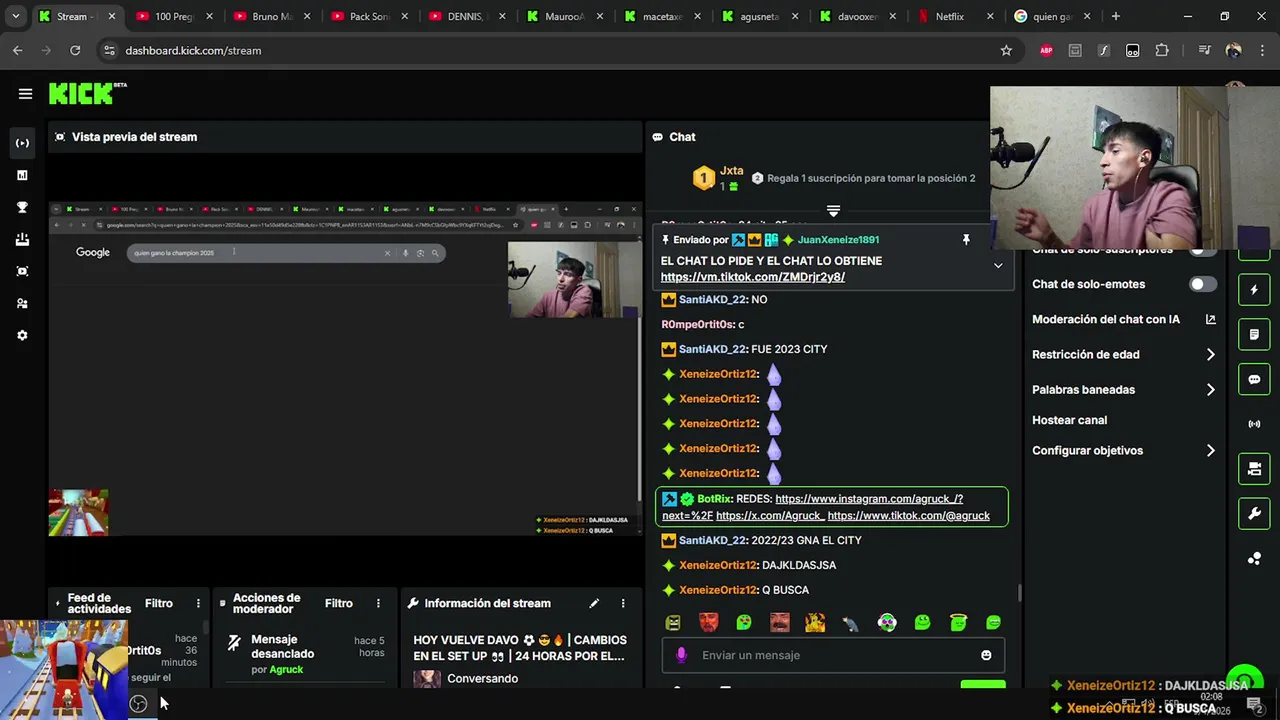
Task: Expand Restricción de edad option
Action: pos(1210,354)
